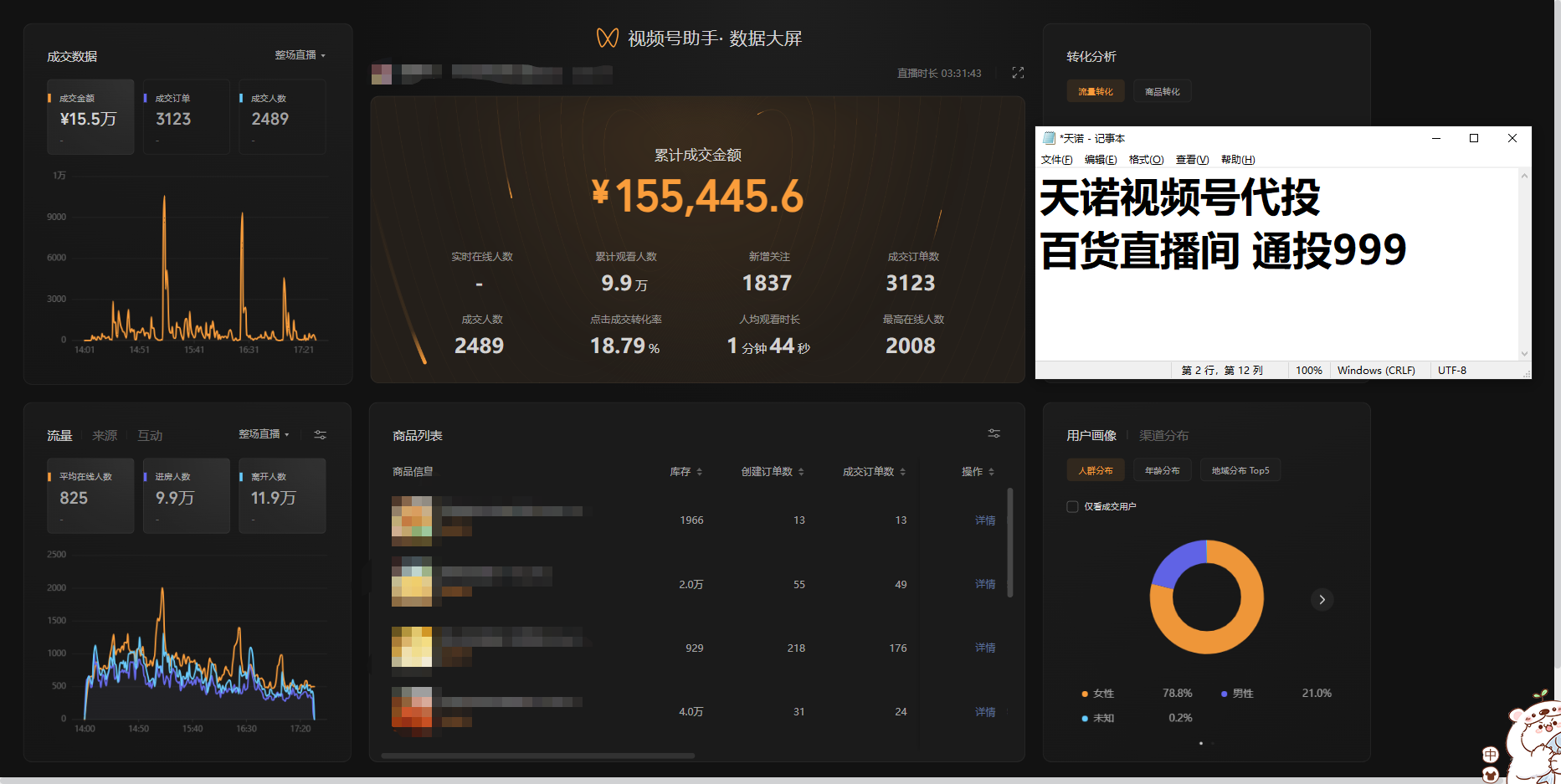
Task: Open the 用户画像 tab
Action: pyautogui.click(x=1091, y=436)
